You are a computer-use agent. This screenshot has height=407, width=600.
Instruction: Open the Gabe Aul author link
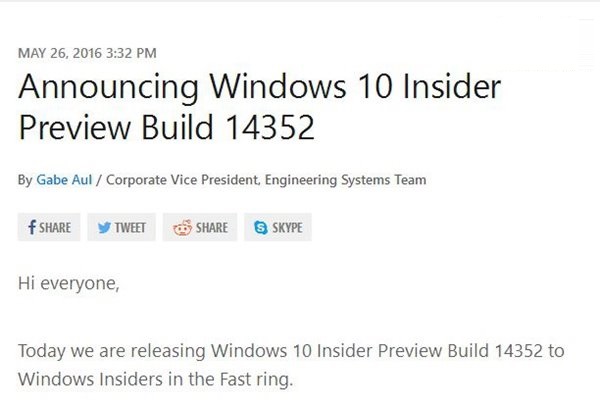[x=64, y=180]
